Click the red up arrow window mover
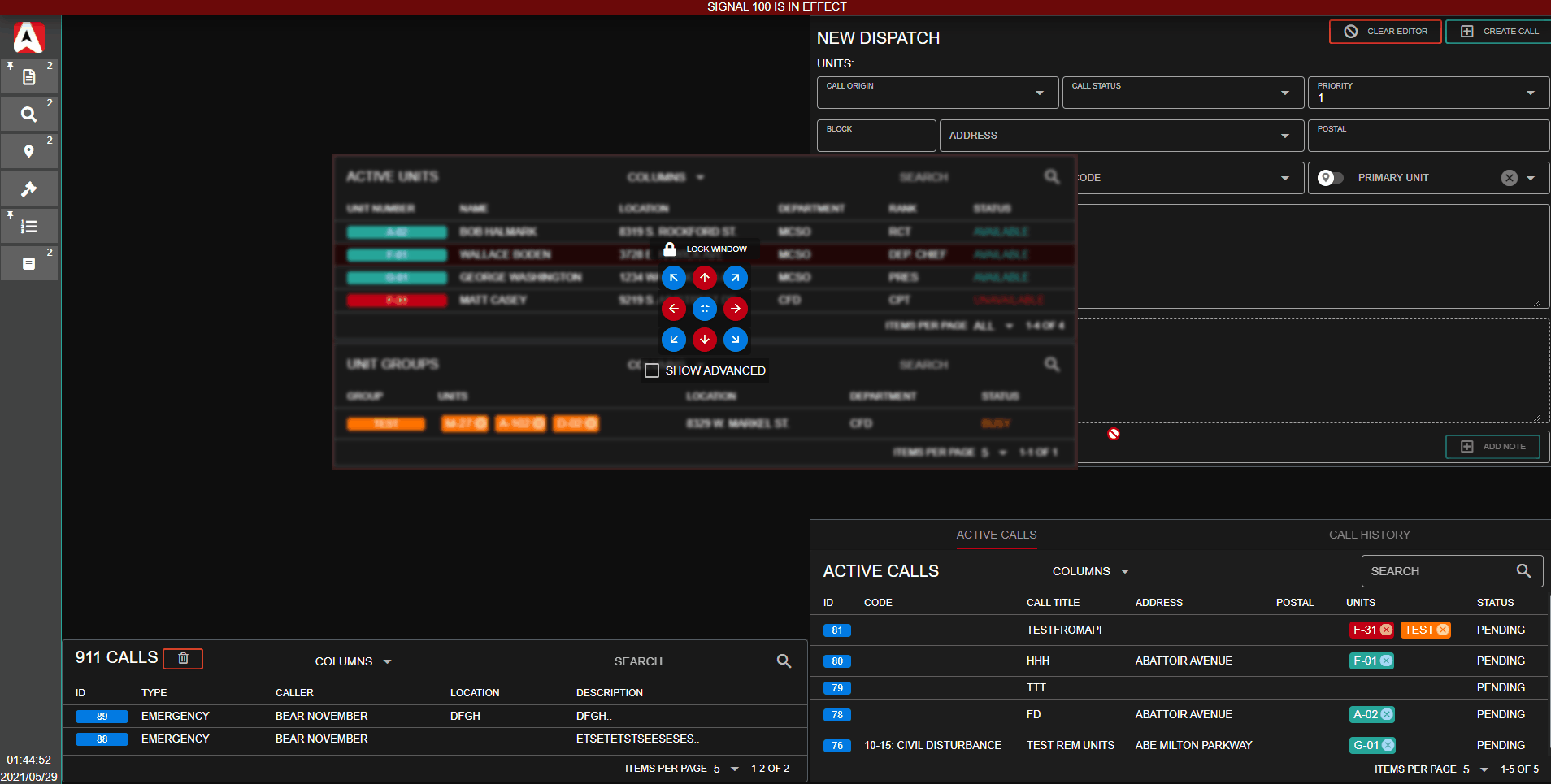This screenshot has height=784, width=1551. click(x=704, y=278)
